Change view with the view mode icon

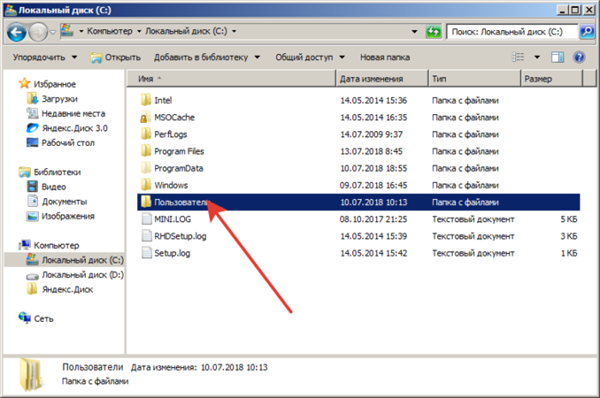point(518,57)
